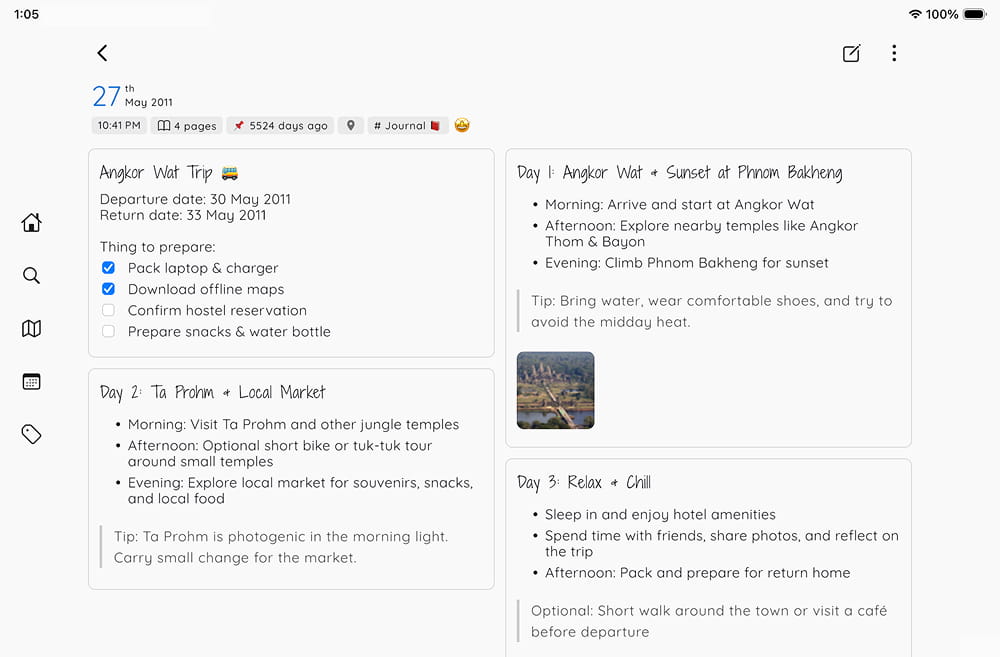Open the Calendar icon in sidebar
The height and width of the screenshot is (657, 1000).
pos(31,381)
